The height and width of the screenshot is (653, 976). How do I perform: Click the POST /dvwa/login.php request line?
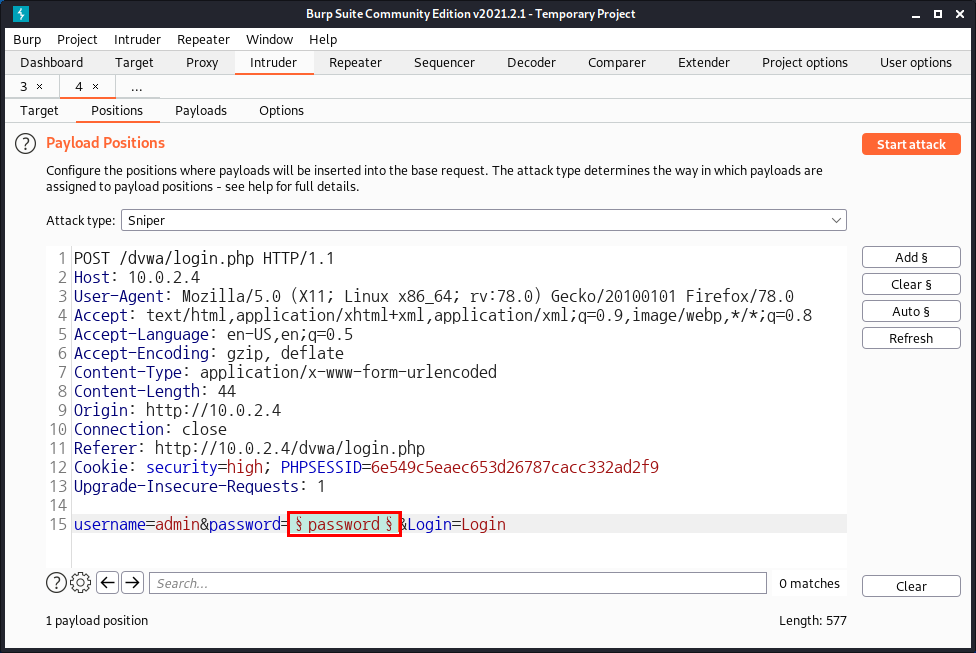204,258
